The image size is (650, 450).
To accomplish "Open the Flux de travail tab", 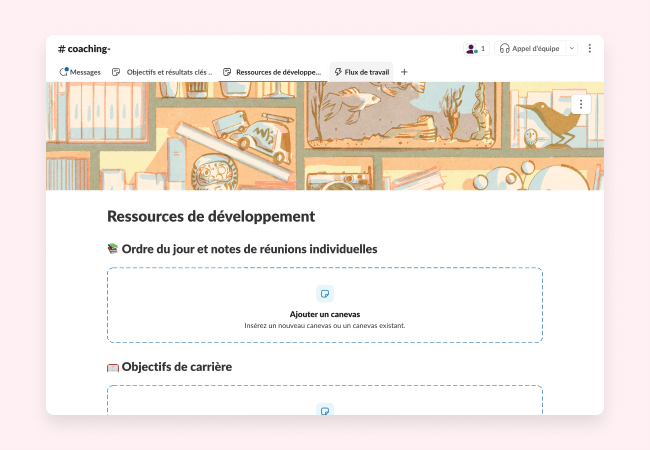I will point(362,72).
